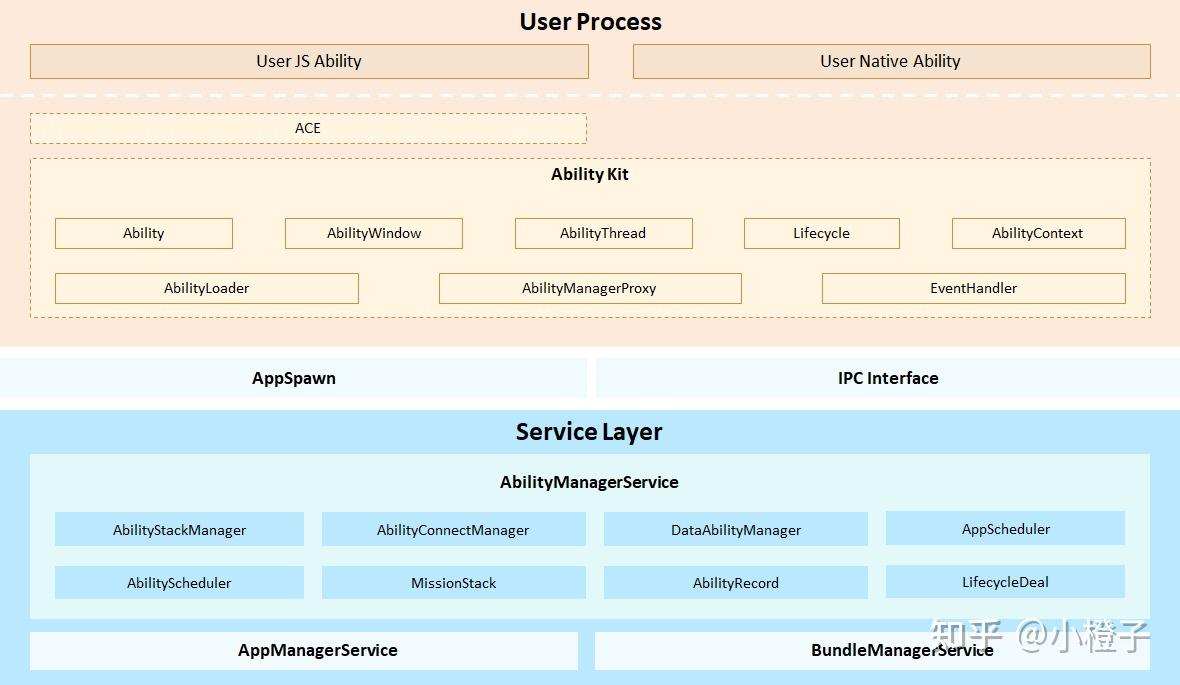The width and height of the screenshot is (1180, 685).
Task: Select the Service Layer heading
Action: point(589,432)
